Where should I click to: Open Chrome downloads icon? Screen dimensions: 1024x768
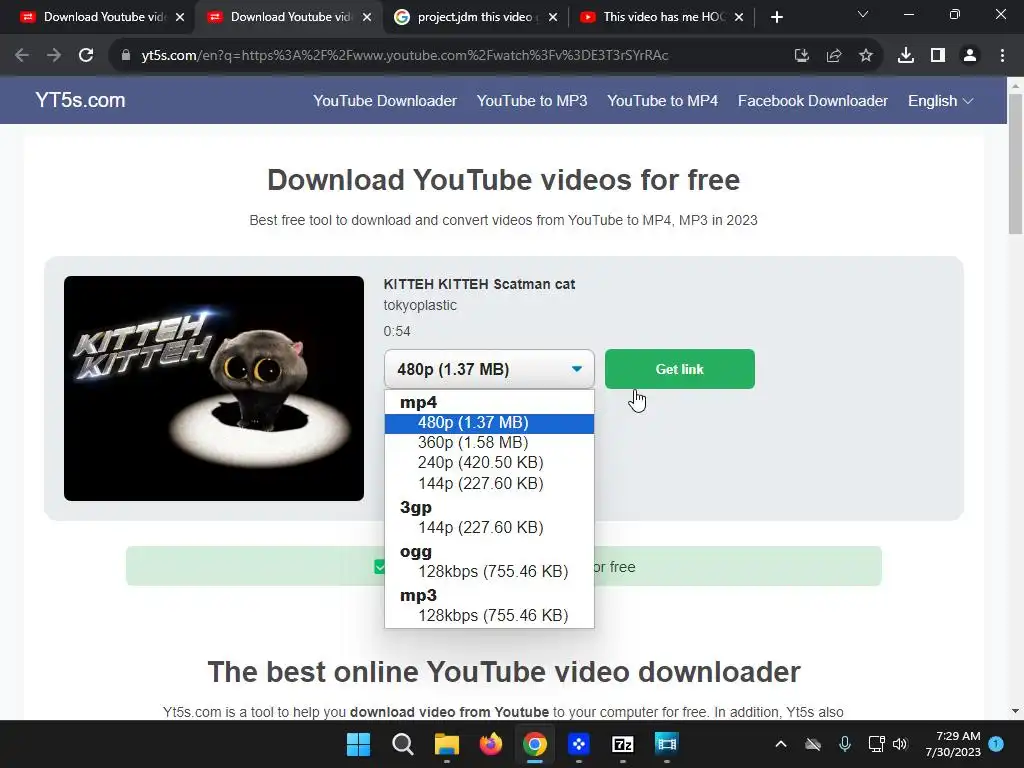point(905,56)
